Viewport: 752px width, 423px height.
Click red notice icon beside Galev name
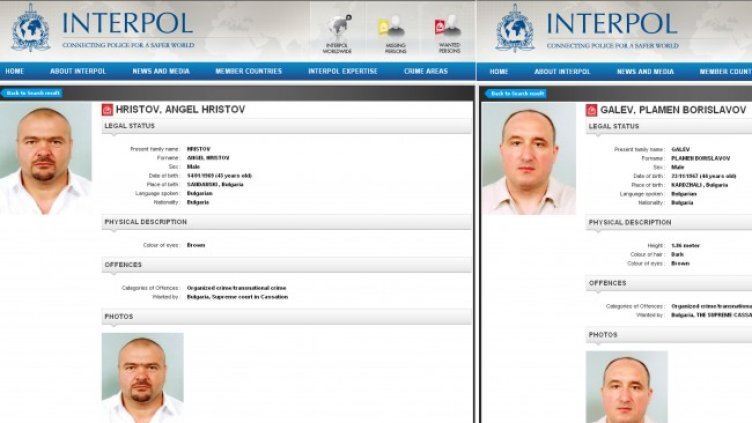(592, 110)
